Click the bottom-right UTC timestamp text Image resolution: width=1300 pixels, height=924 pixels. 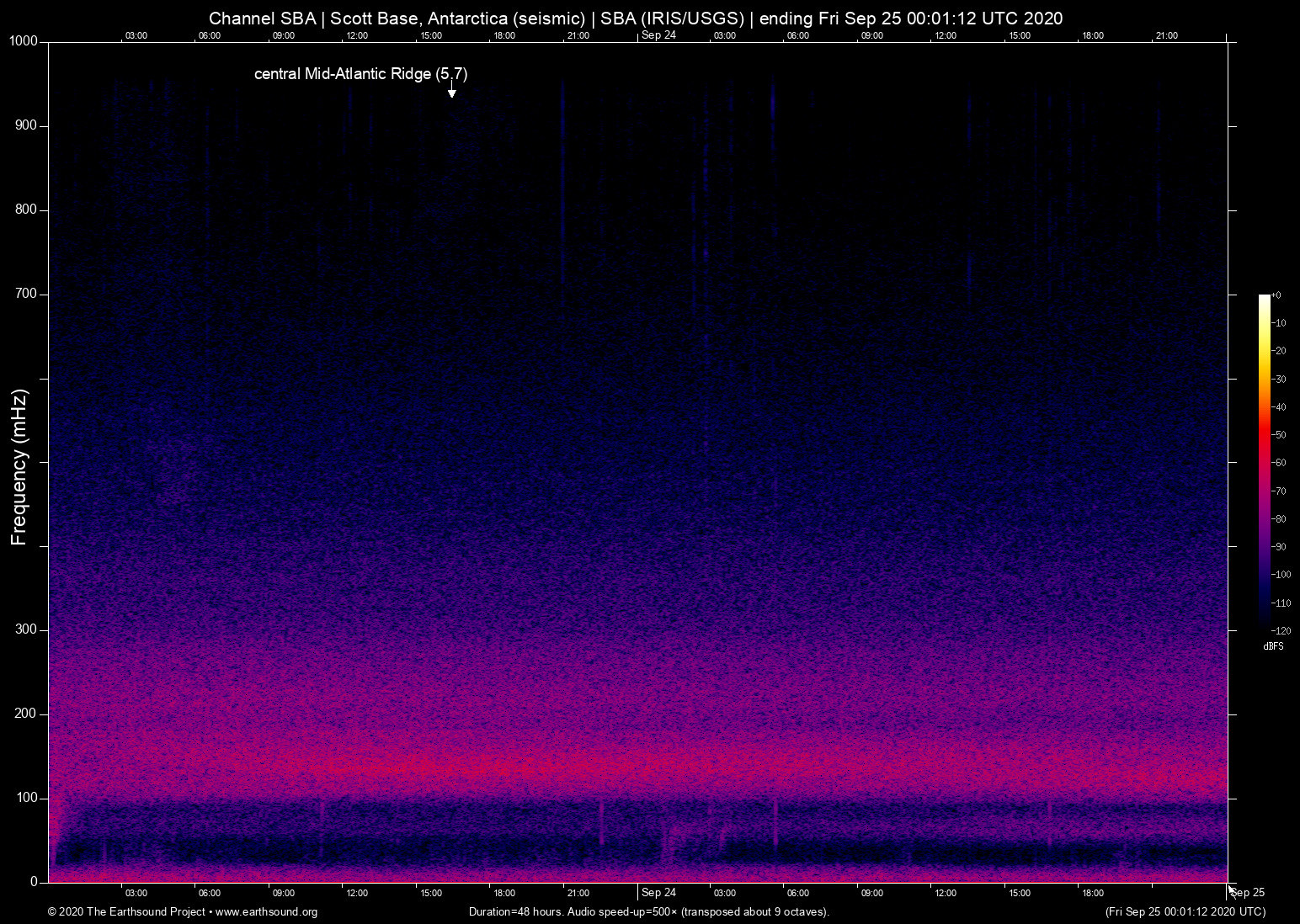click(1185, 912)
